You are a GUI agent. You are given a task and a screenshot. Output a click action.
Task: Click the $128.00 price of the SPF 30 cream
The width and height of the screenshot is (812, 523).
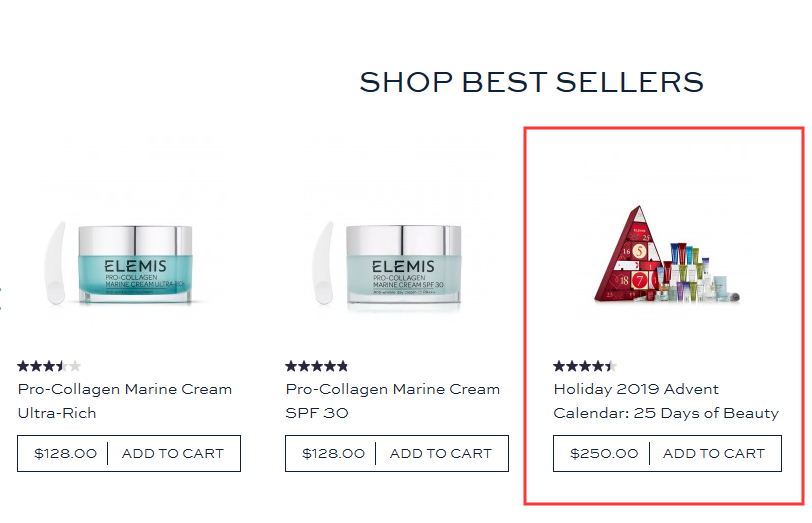click(x=334, y=453)
